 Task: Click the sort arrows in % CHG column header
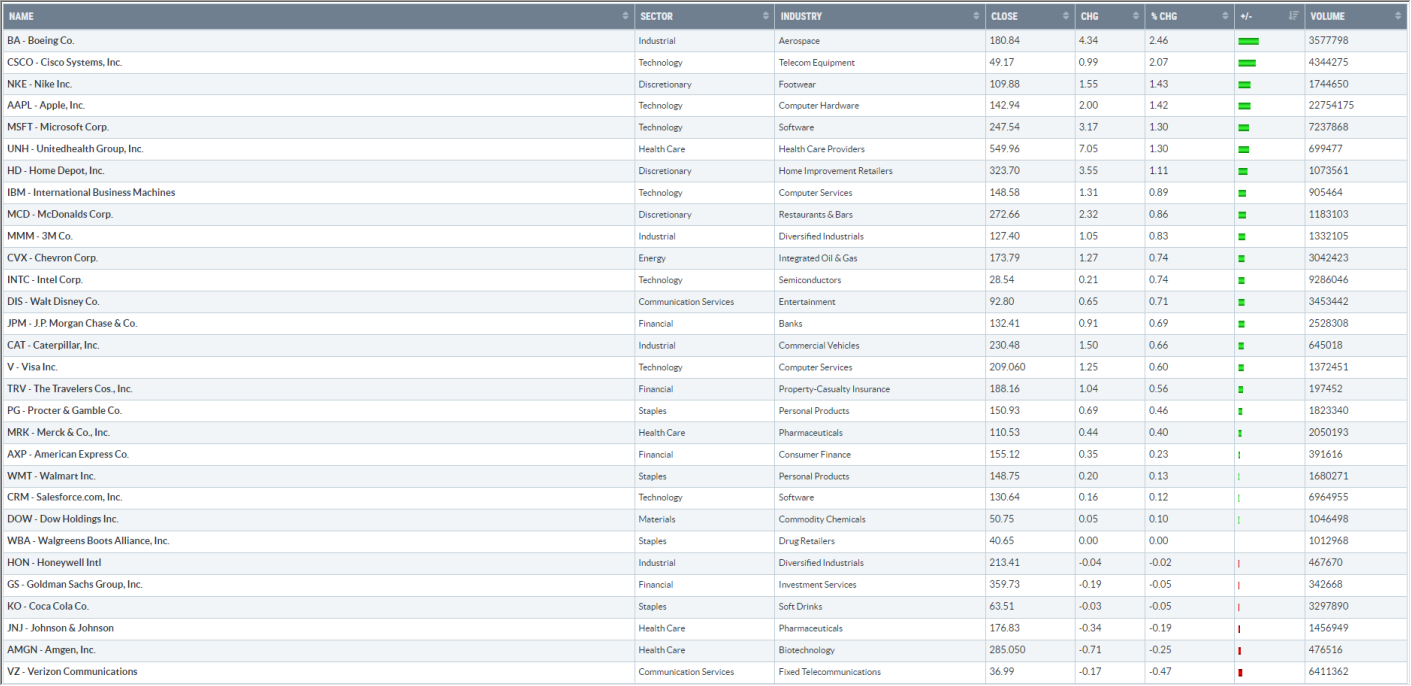pos(1225,16)
